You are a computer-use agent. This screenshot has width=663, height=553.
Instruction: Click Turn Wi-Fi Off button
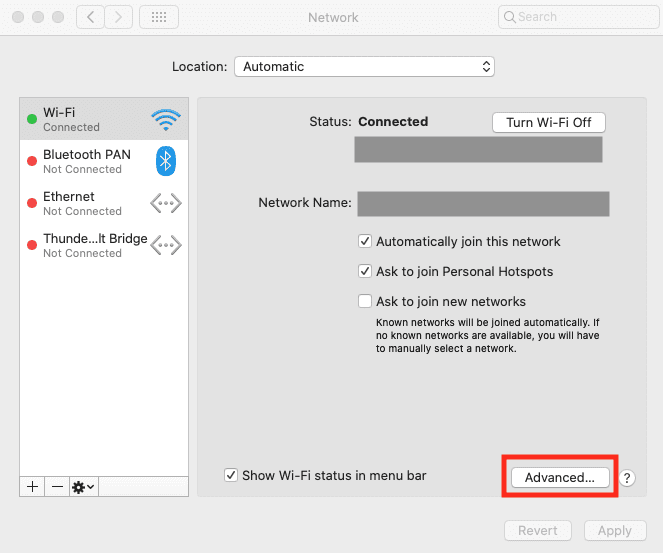tap(549, 123)
